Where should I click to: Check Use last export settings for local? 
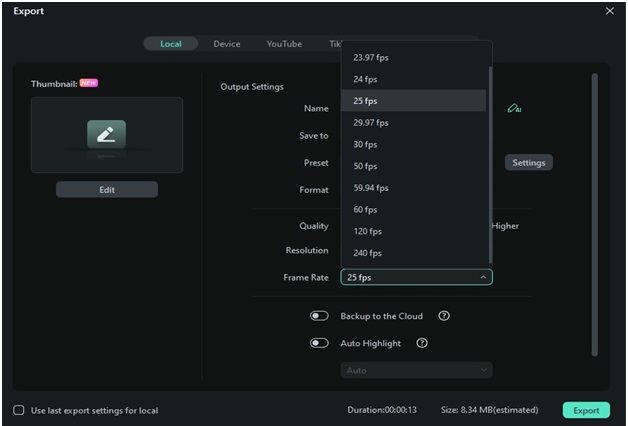coord(19,410)
